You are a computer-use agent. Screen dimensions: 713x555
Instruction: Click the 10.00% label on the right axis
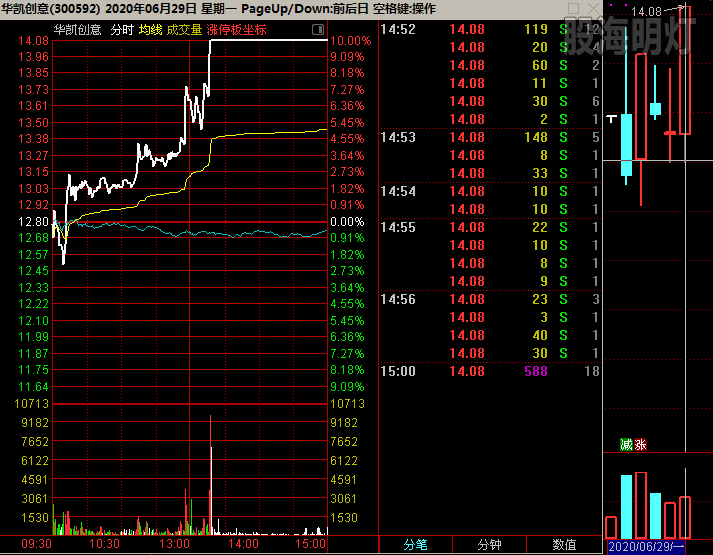point(350,41)
